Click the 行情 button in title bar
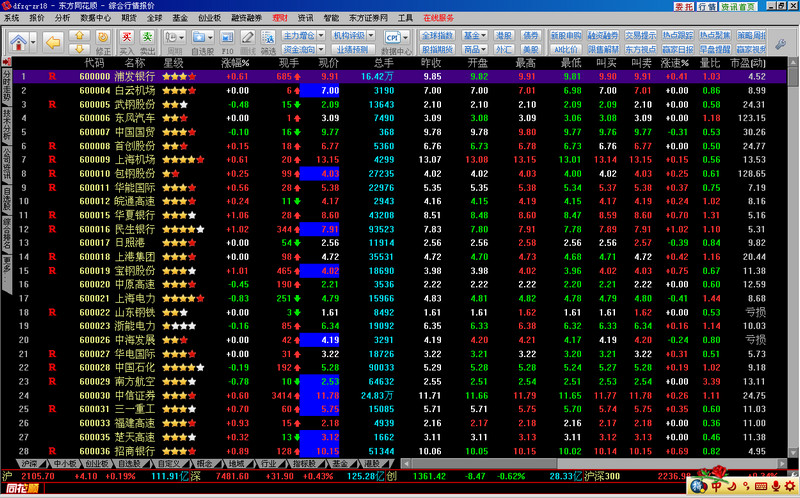This screenshot has width=800, height=498. tap(707, 6)
